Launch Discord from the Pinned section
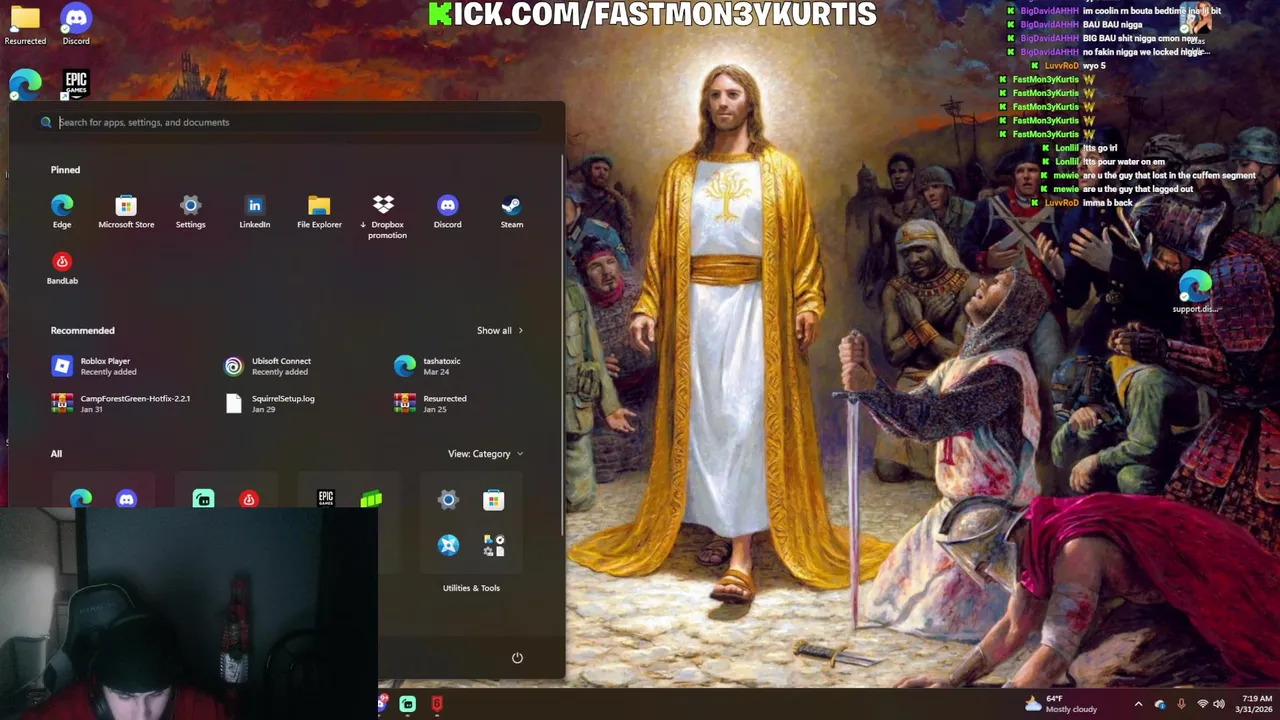Image resolution: width=1280 pixels, height=720 pixels. click(447, 211)
